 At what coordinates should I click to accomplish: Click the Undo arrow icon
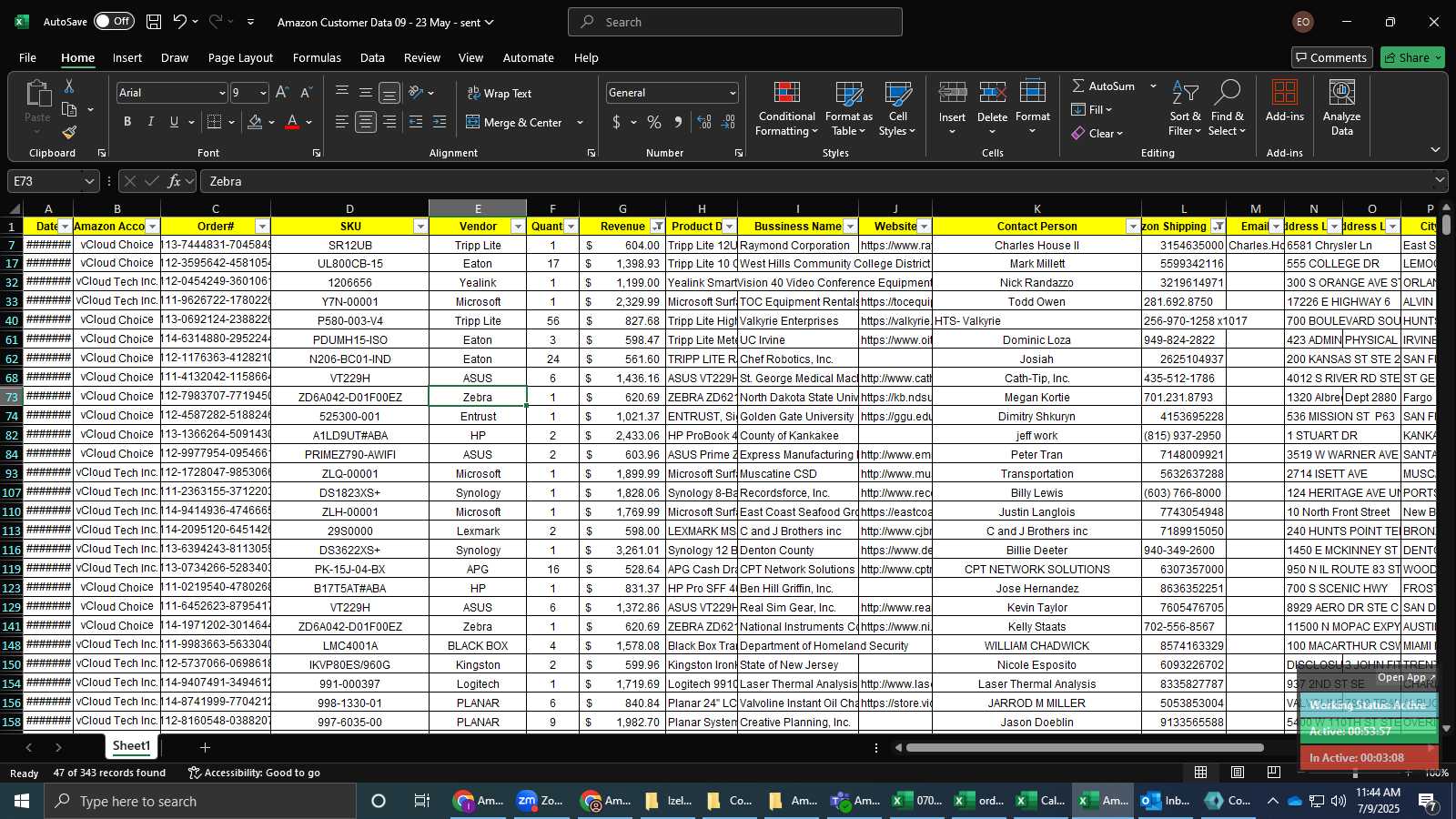pyautogui.click(x=180, y=22)
